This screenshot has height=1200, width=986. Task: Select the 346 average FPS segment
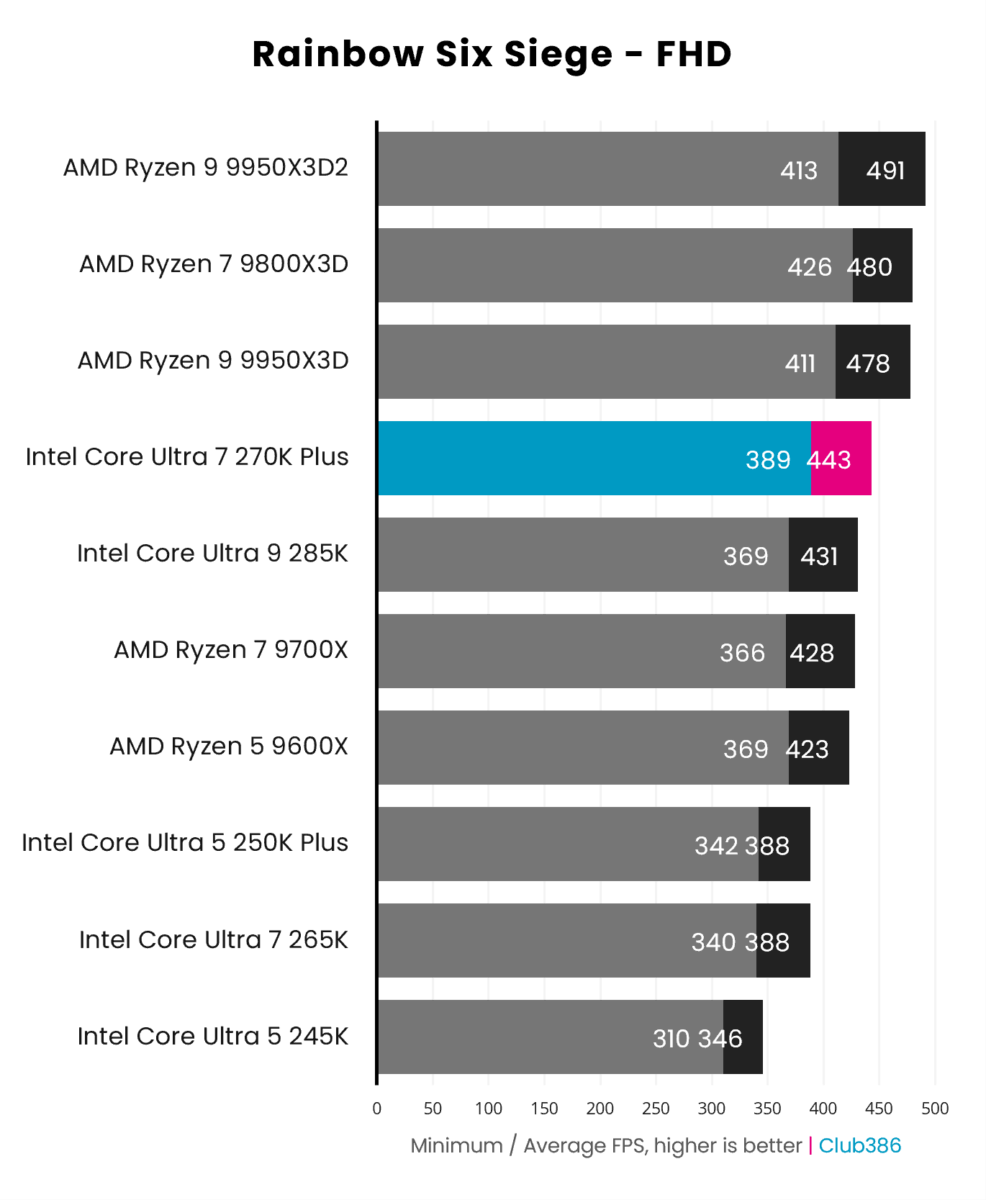click(x=743, y=1037)
